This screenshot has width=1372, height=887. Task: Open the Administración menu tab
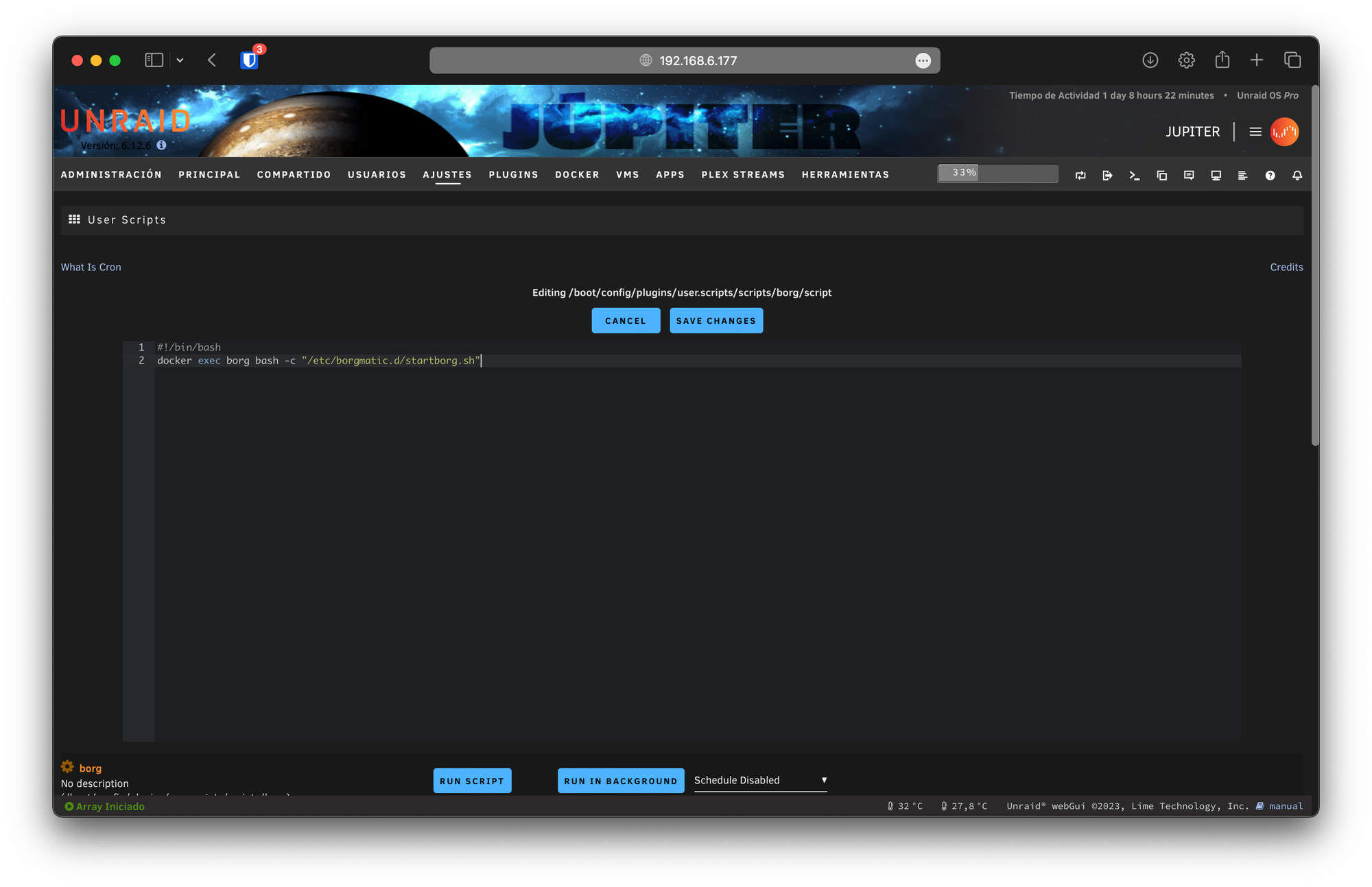tap(111, 174)
